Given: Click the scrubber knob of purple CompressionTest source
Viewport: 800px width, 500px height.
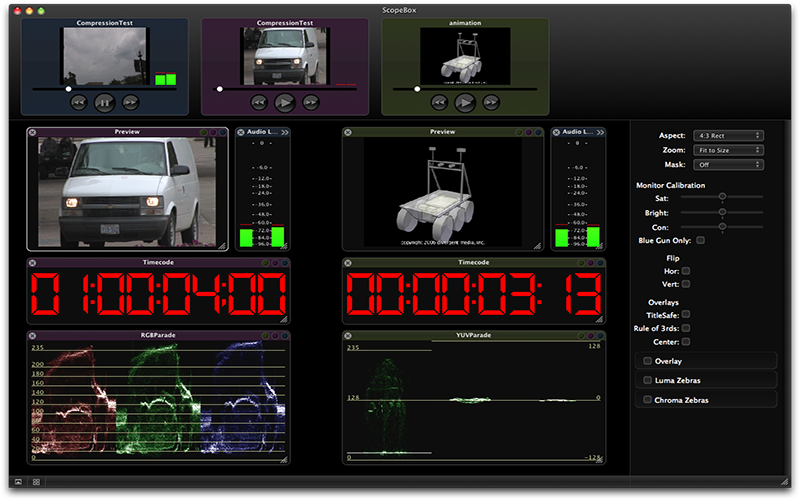Looking at the screenshot, I should click(219, 89).
